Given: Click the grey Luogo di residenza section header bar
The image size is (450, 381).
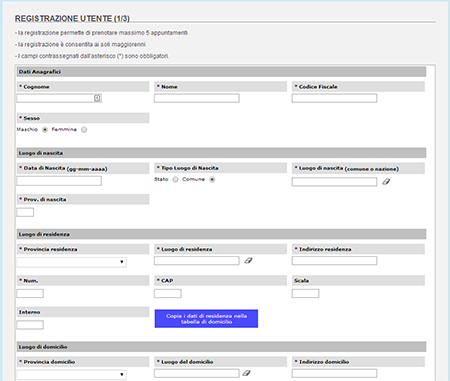Looking at the screenshot, I should pyautogui.click(x=221, y=234).
